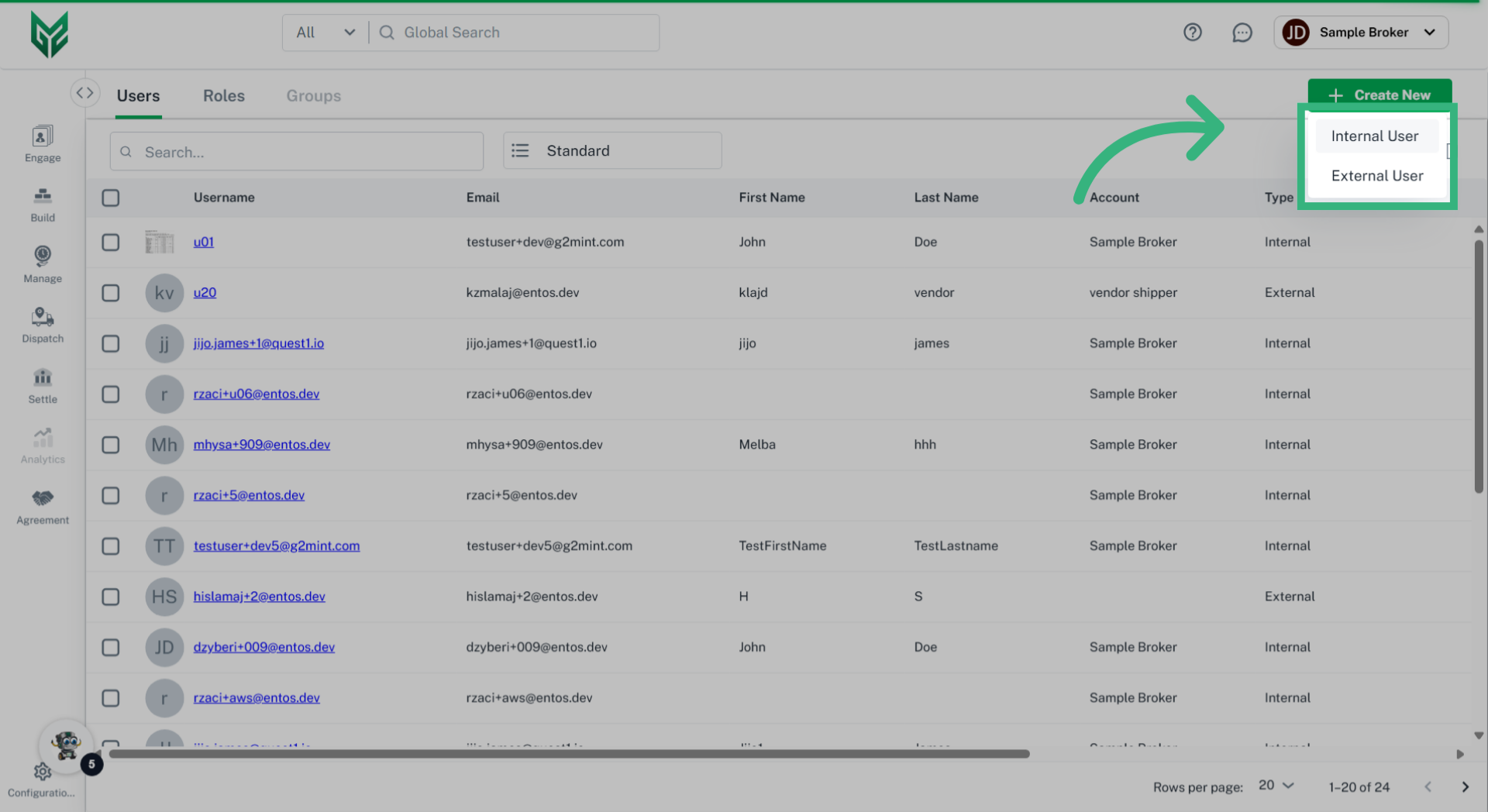This screenshot has height=812, width=1488.
Task: Click the help question mark icon
Action: tap(1192, 33)
